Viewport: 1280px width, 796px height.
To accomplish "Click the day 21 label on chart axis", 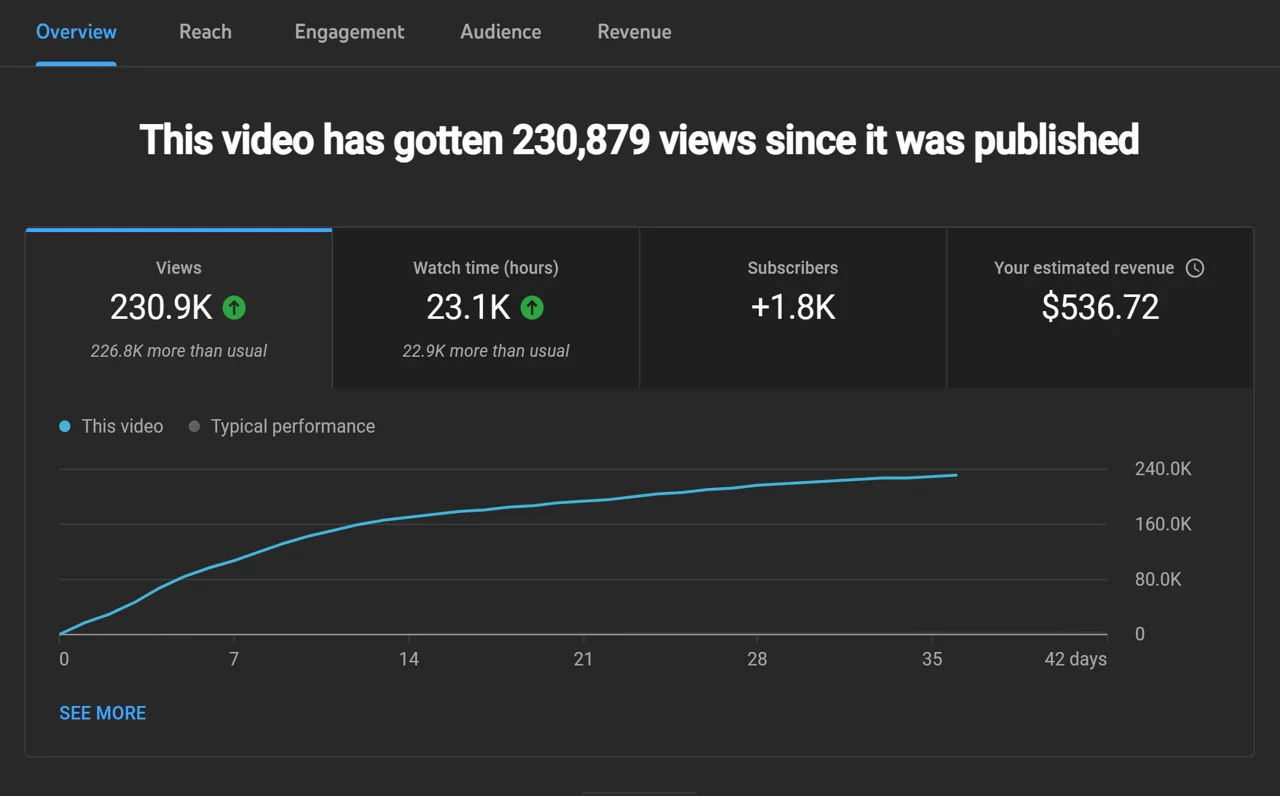I will pos(583,659).
